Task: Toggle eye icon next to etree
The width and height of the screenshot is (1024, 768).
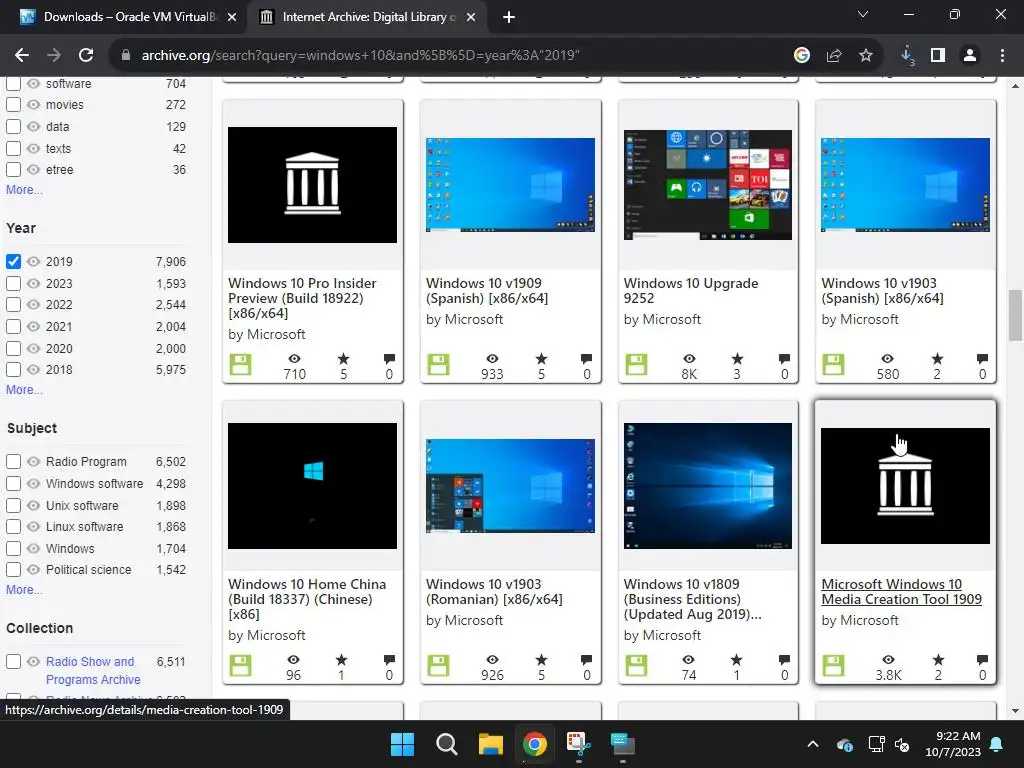Action: [x=33, y=169]
